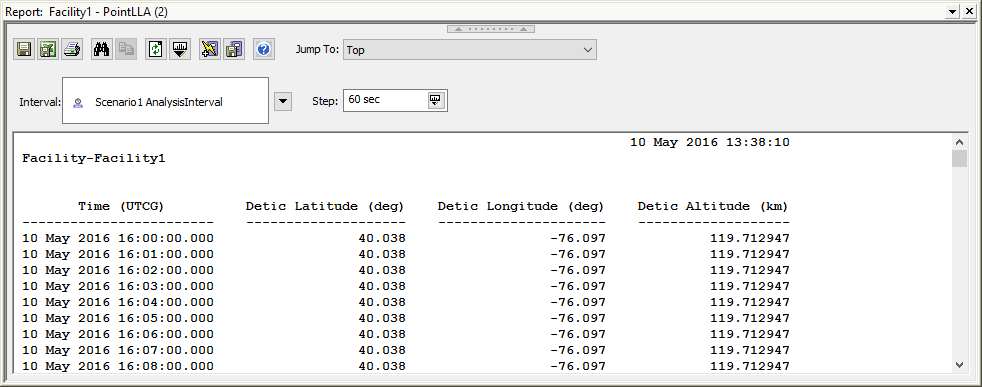Click the report scrollbar down arrow
Image resolution: width=982 pixels, height=387 pixels.
coord(959,364)
